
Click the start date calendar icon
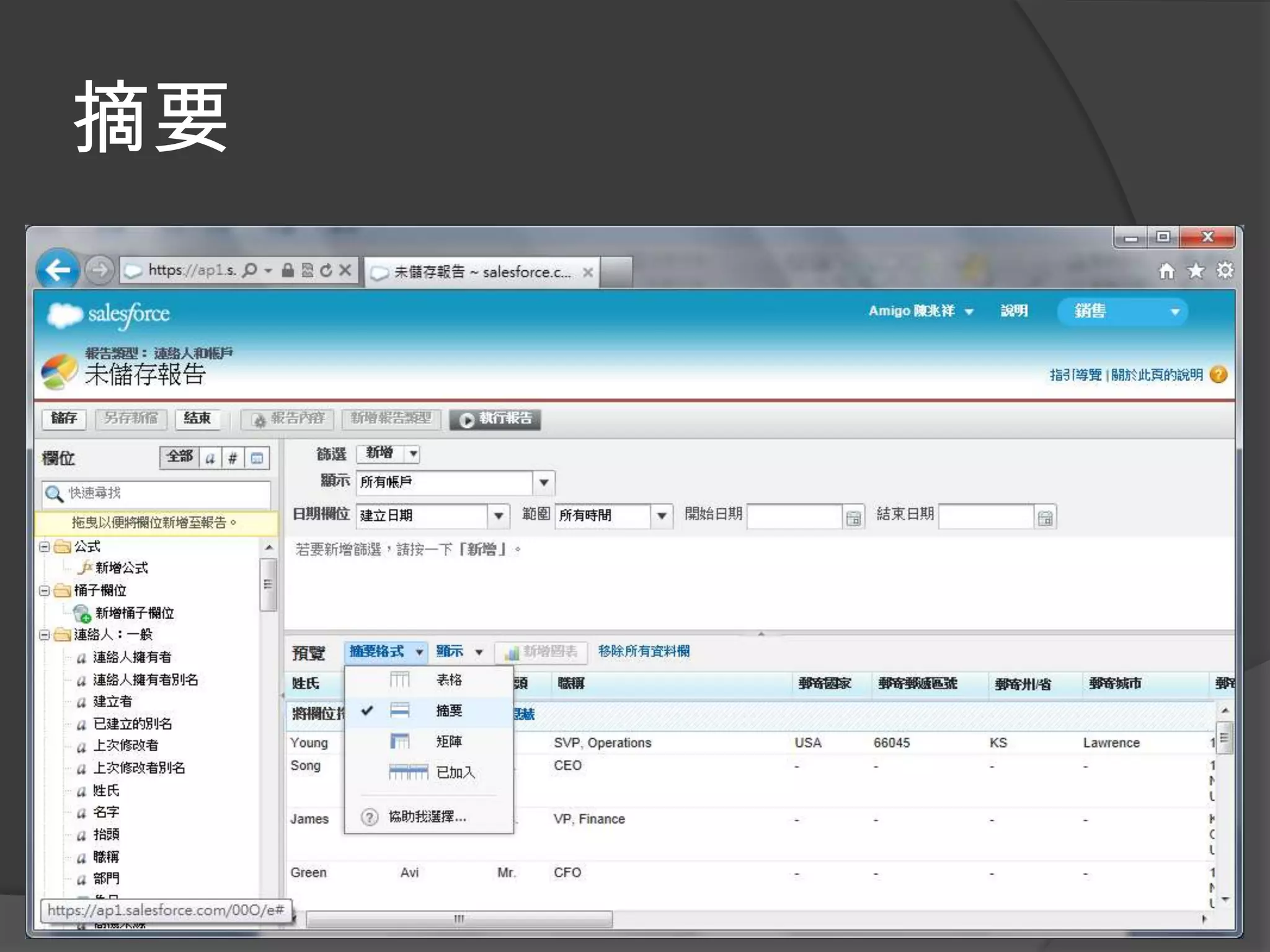click(x=853, y=518)
